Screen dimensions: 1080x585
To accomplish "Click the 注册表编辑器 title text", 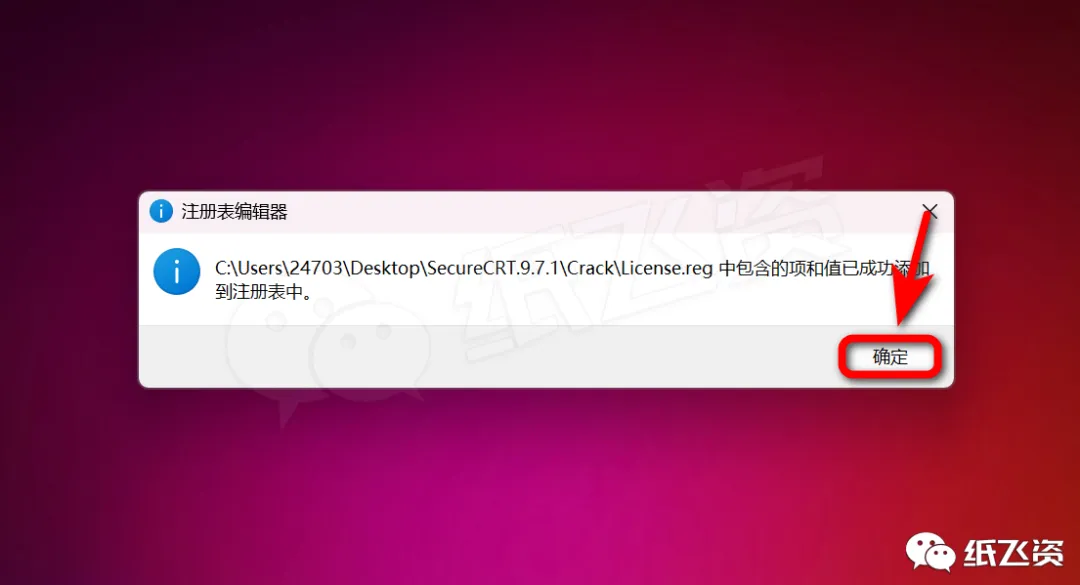I will tap(234, 212).
